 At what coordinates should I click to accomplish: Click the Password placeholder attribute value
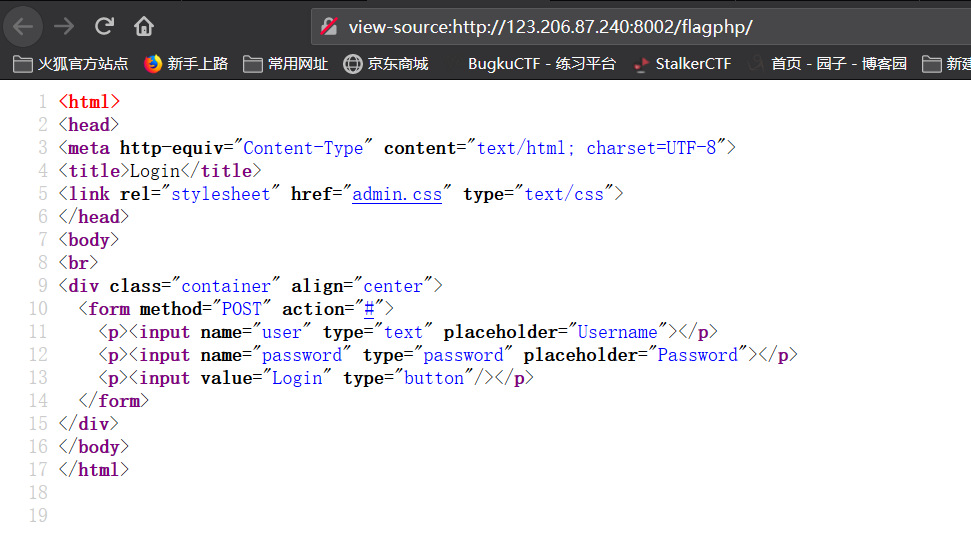pyautogui.click(x=697, y=355)
